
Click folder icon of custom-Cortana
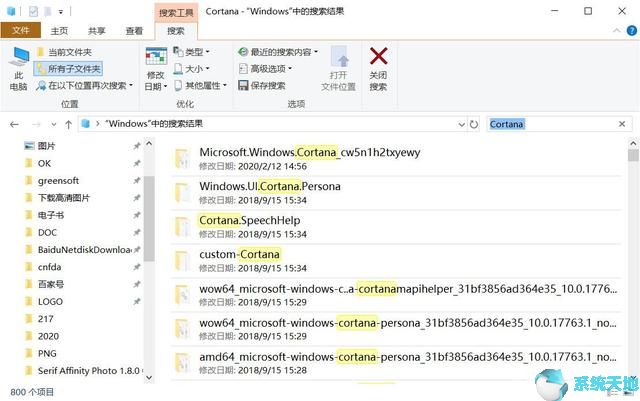coord(182,261)
